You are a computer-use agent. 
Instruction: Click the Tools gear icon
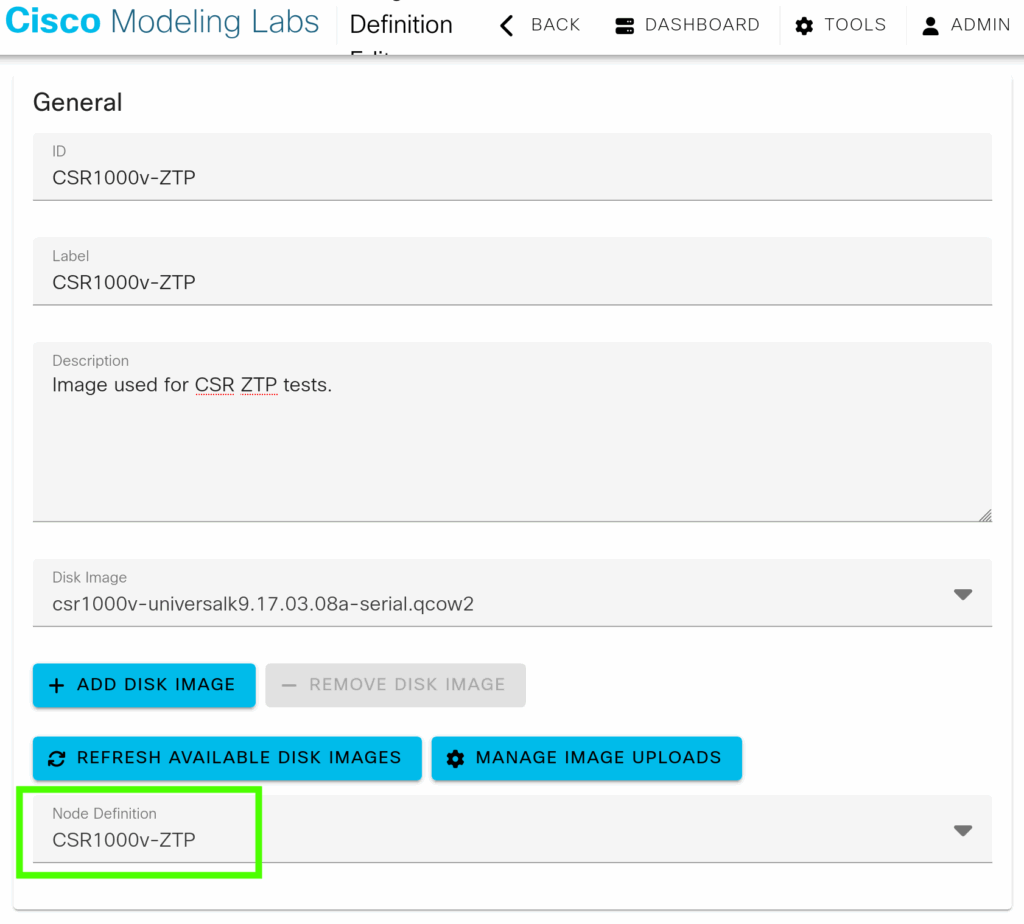804,26
